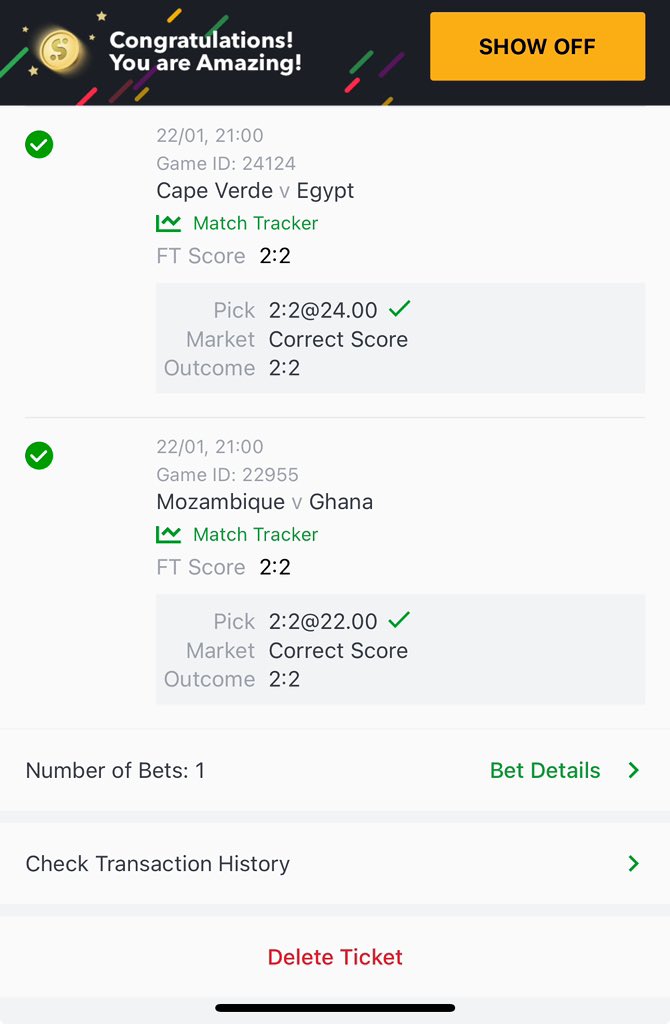
Task: Expand Check Transaction History chevron
Action: [633, 863]
